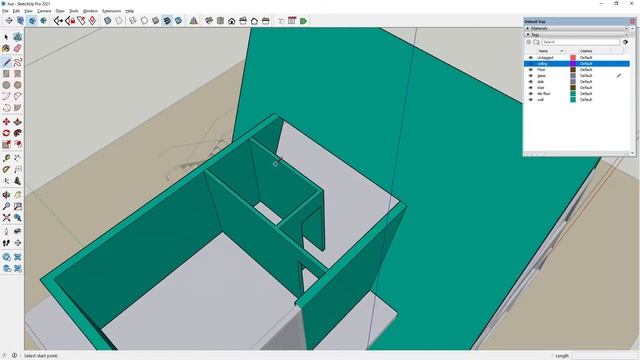
Task: Click the Tags search field
Action: pyautogui.click(x=580, y=42)
